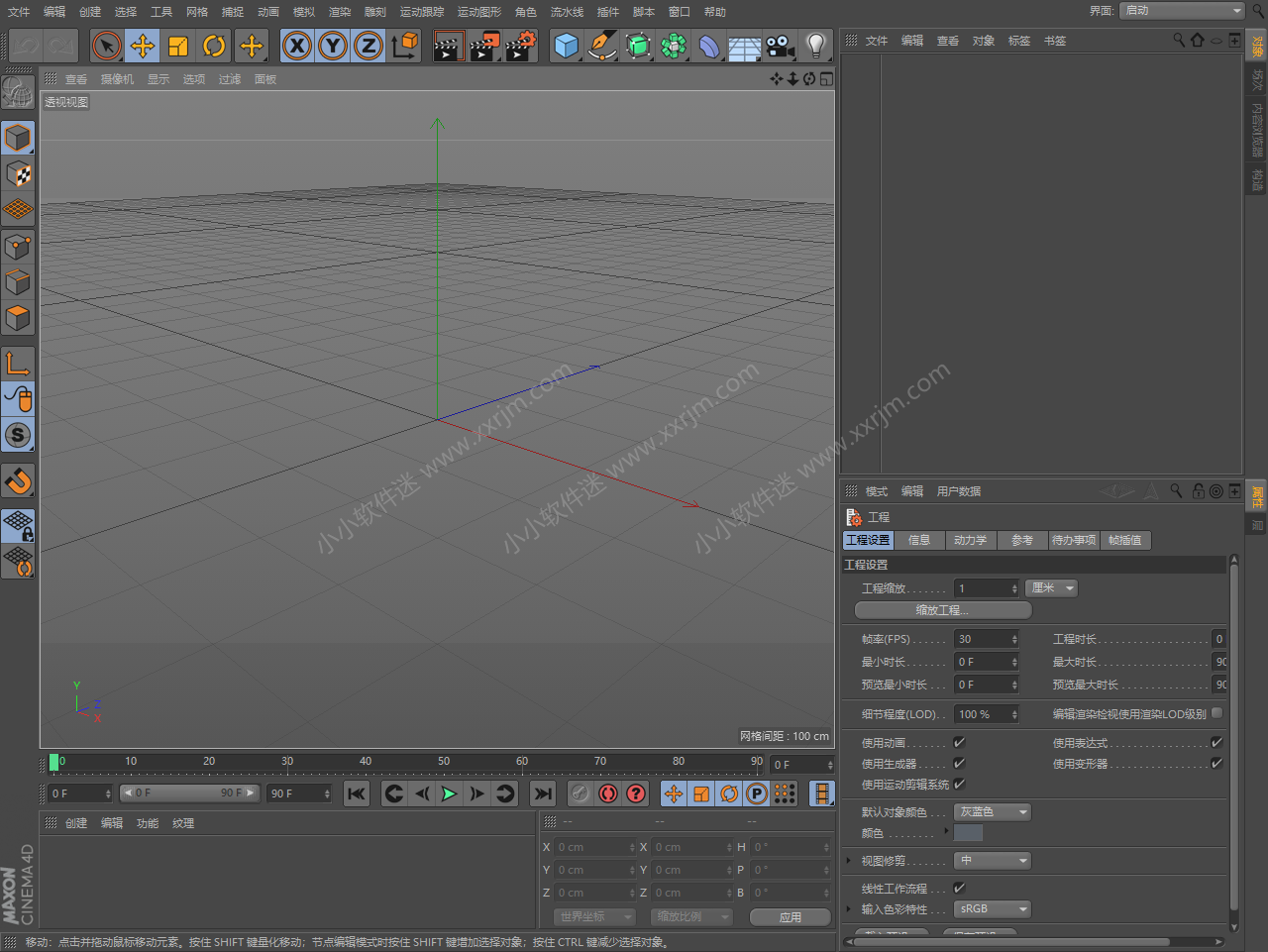The width and height of the screenshot is (1268, 952).
Task: Switch to the 信息 tab
Action: pos(919,540)
